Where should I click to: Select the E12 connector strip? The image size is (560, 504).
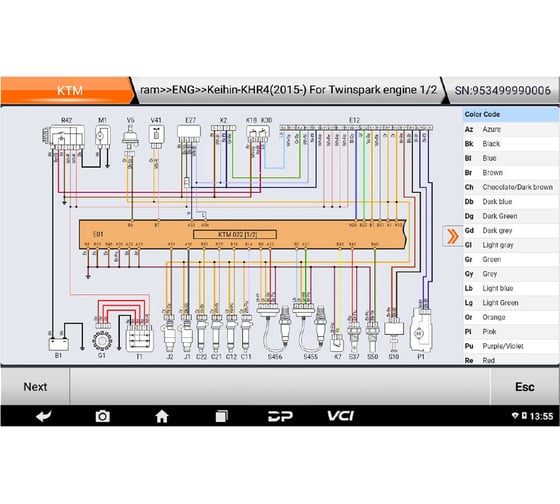tap(356, 128)
